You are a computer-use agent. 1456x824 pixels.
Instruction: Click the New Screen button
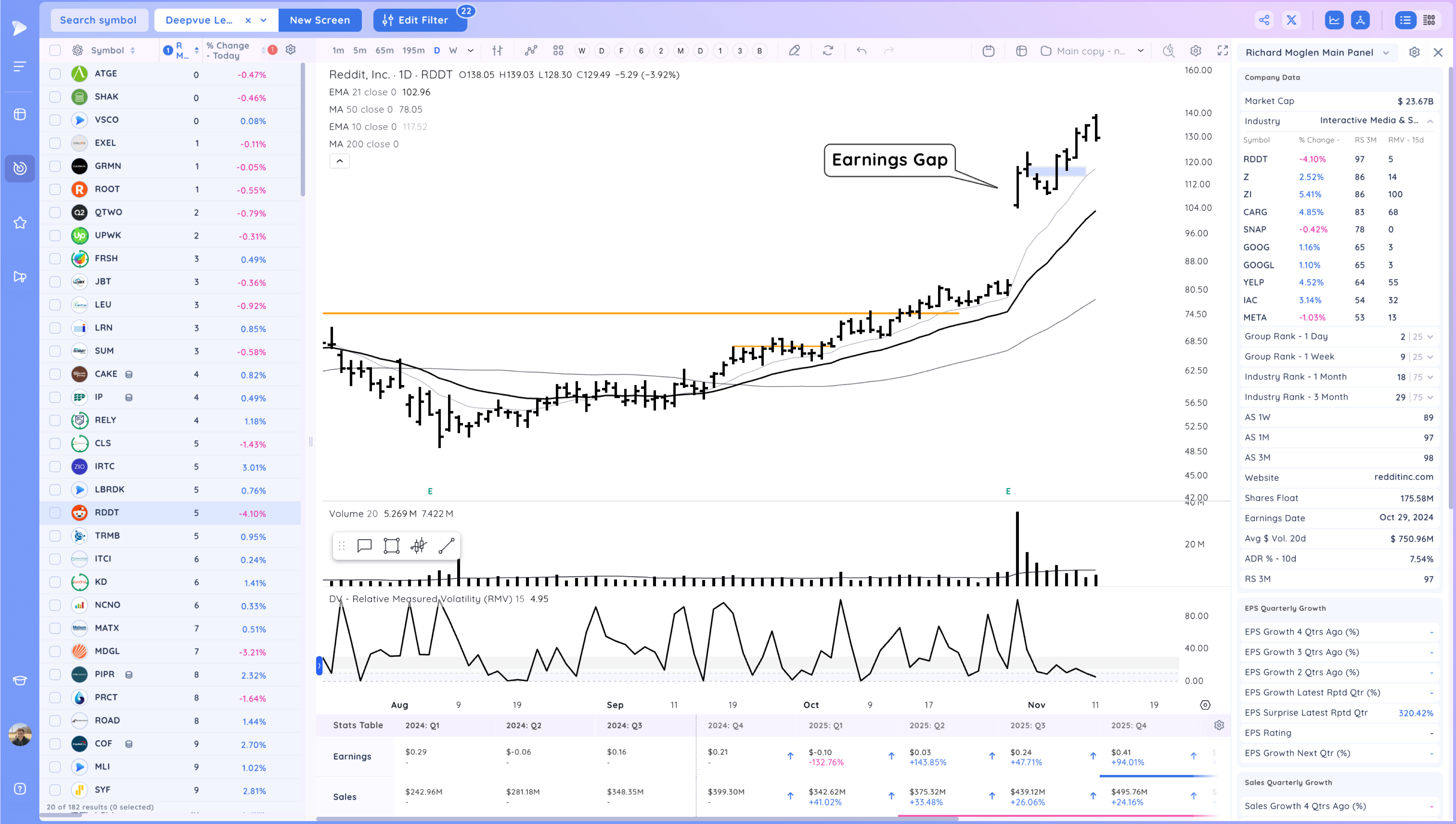tap(320, 20)
